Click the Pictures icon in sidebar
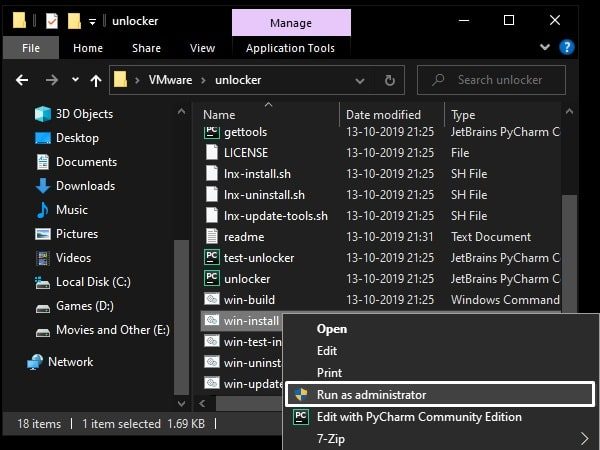 coord(42,234)
